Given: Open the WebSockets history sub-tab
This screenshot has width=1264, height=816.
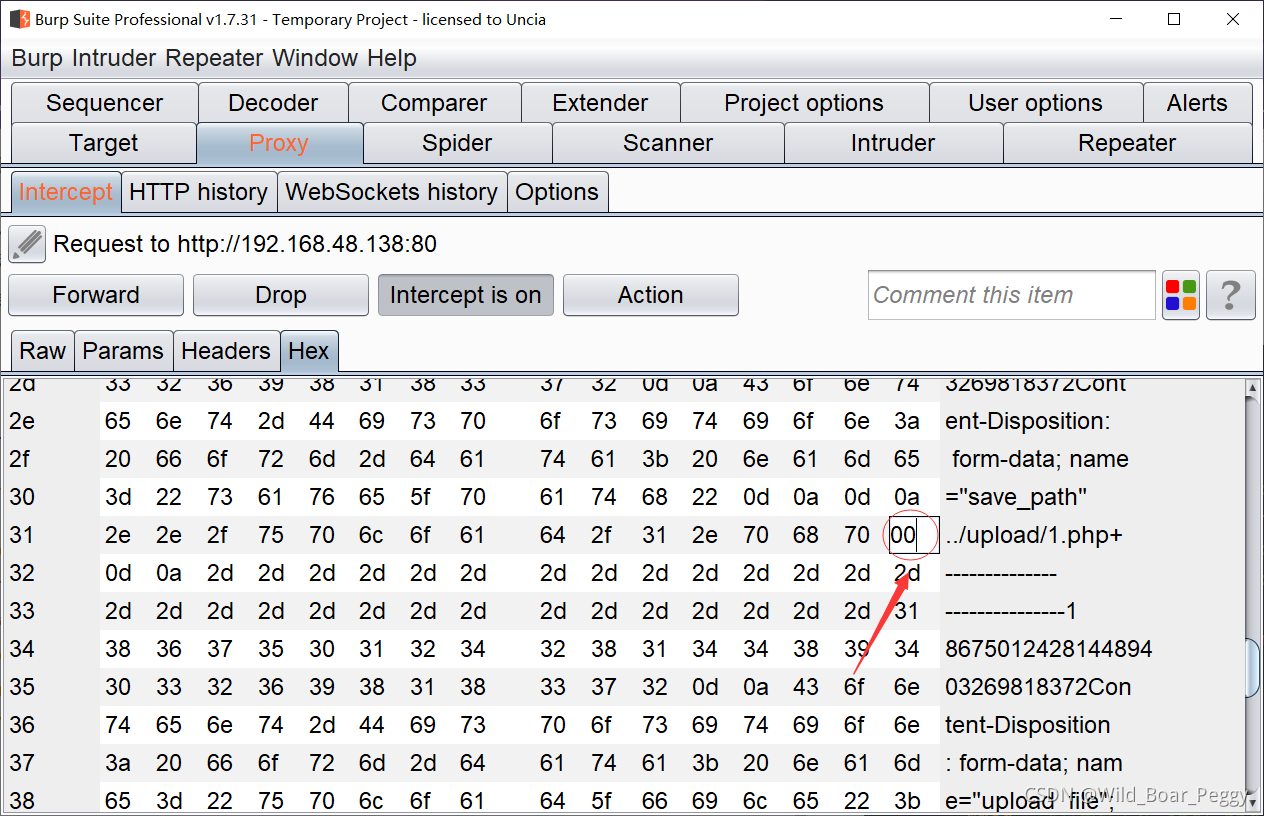Looking at the screenshot, I should click(392, 192).
